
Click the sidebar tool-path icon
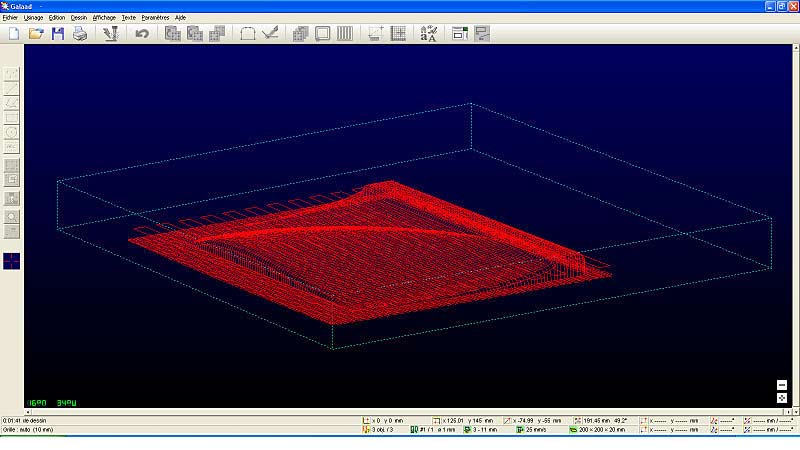coord(12,198)
